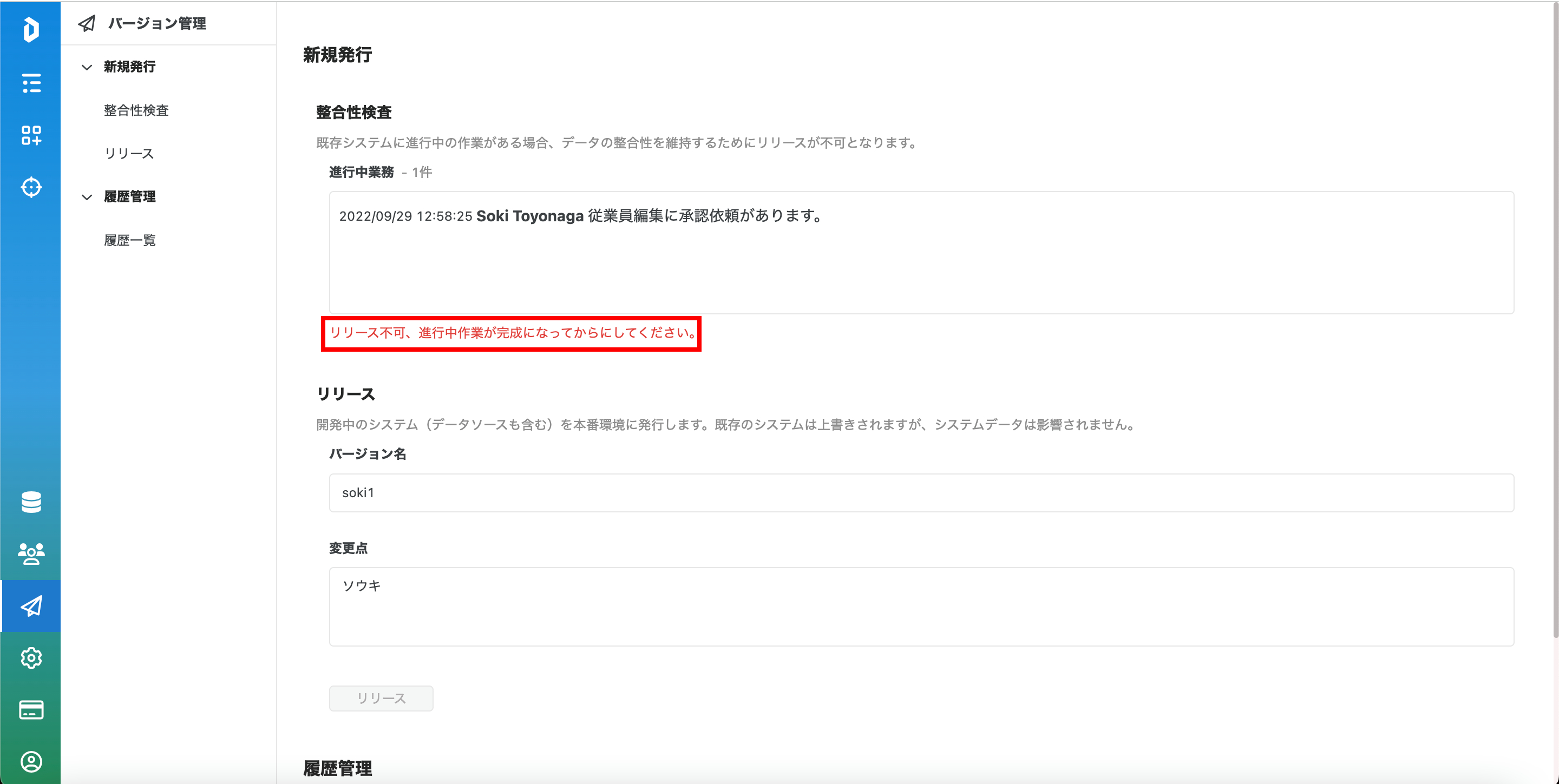This screenshot has height=784, width=1559.
Task: Click the バージョン名 input field
Action: [x=920, y=493]
